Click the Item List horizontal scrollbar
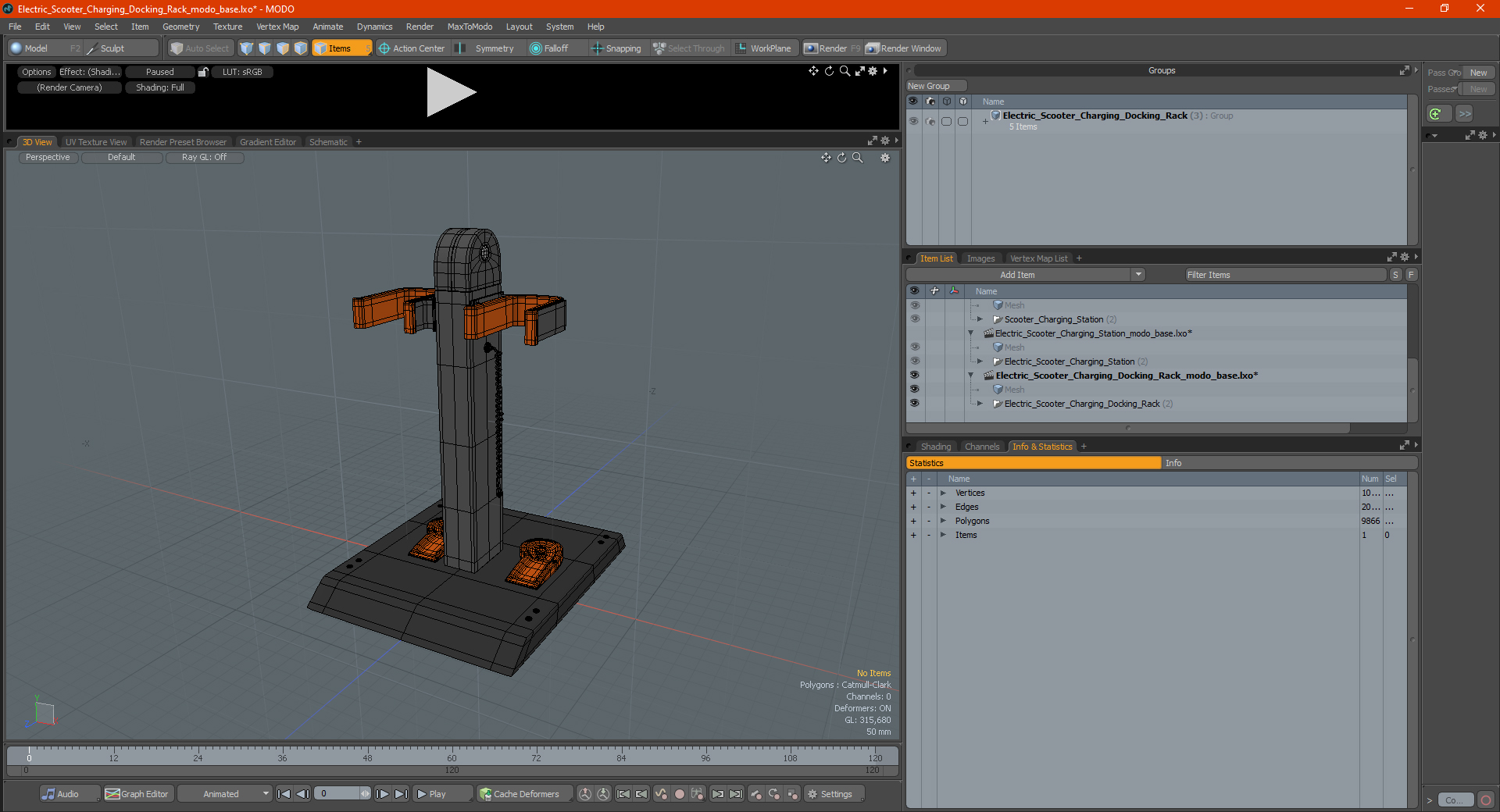1500x812 pixels. (x=1128, y=428)
